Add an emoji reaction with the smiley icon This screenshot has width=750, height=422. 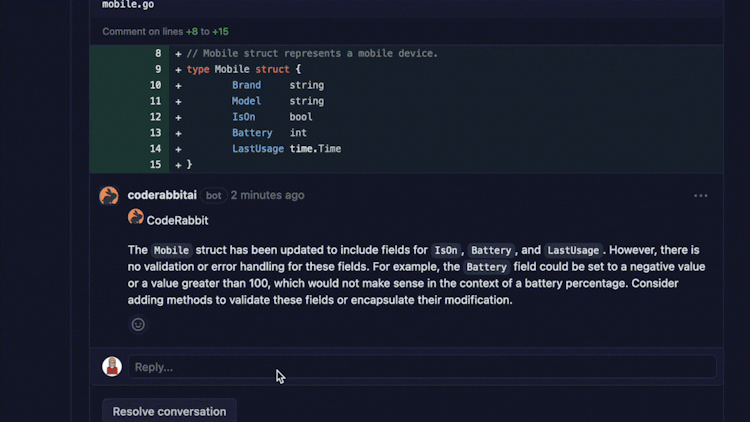(x=138, y=324)
